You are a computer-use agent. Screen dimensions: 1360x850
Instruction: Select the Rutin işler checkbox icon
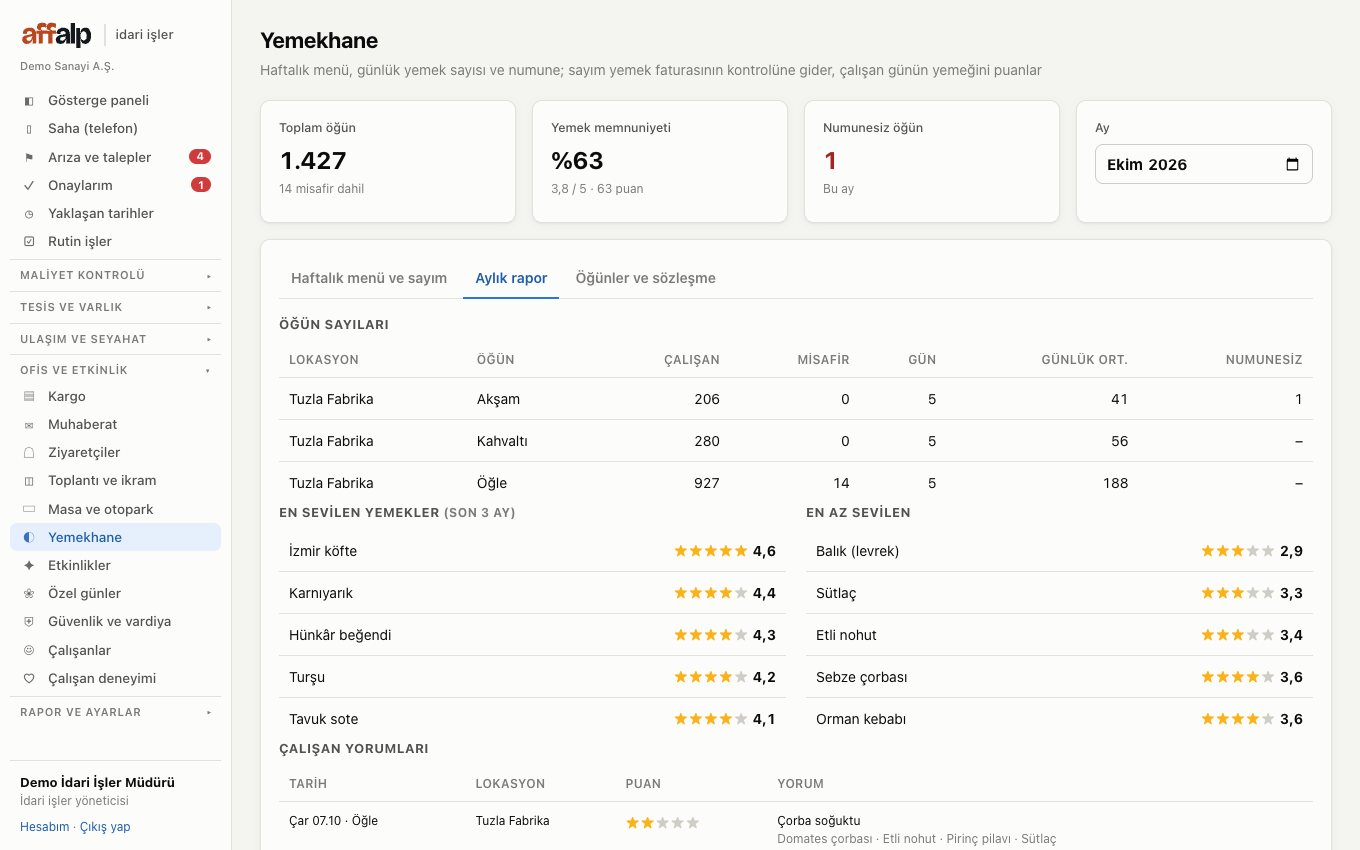point(29,241)
